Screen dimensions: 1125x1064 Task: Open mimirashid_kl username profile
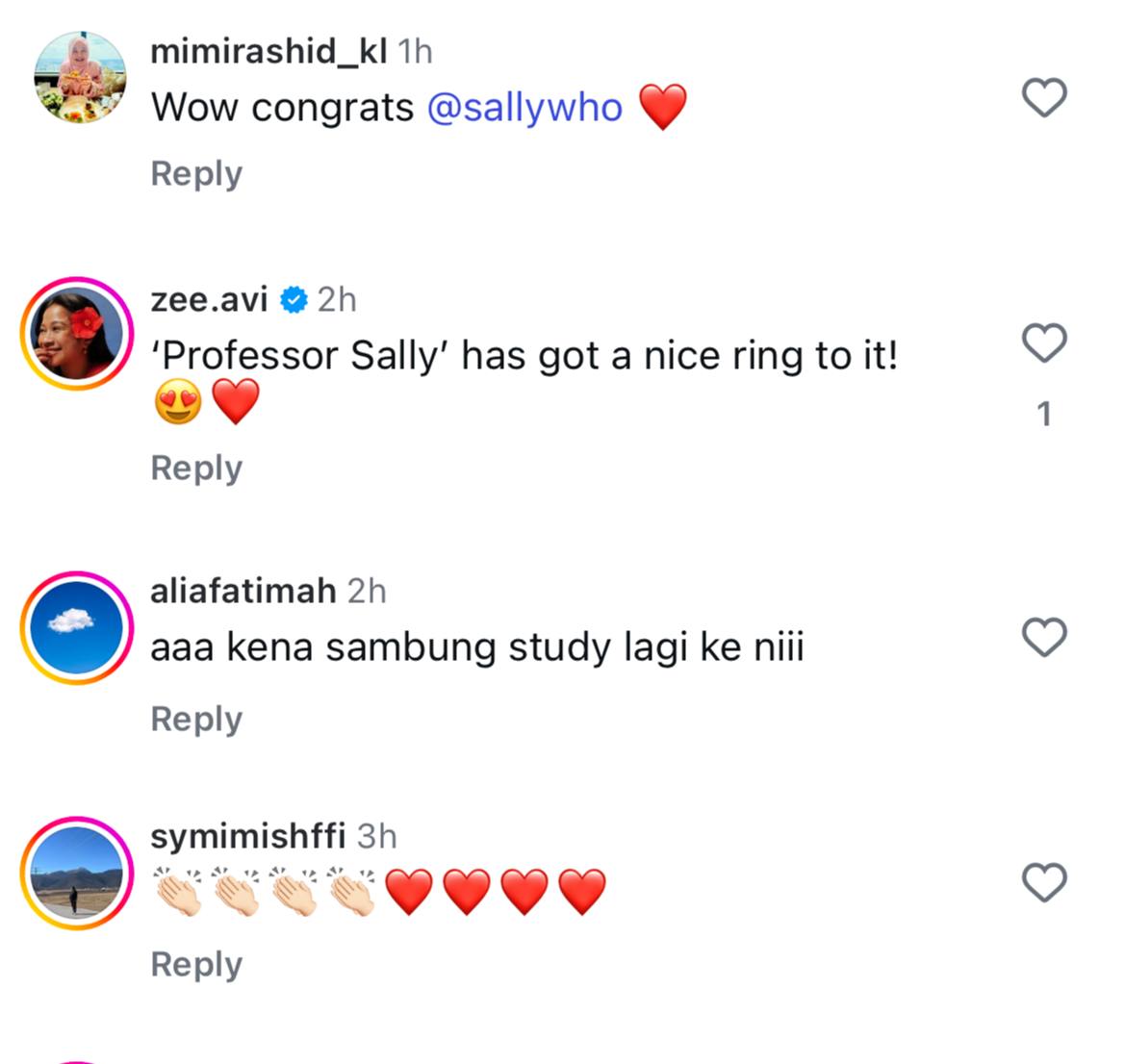[x=268, y=51]
